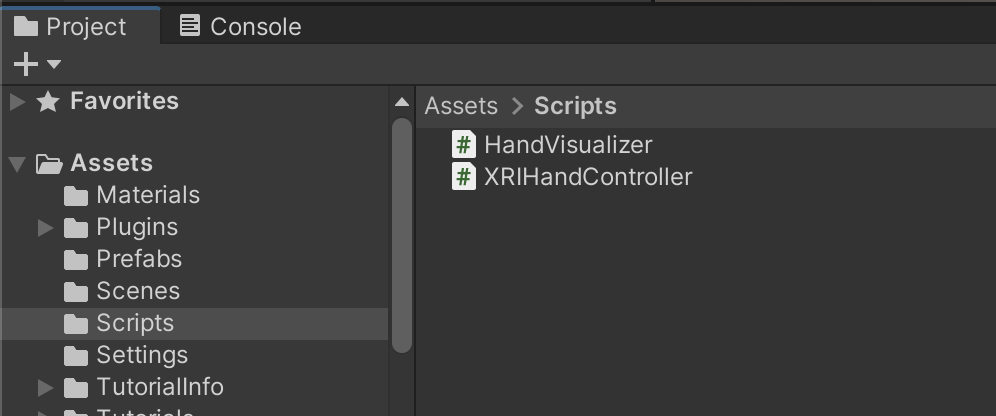Click Scripts in the breadcrumb path
Screen dimensions: 996x416
click(575, 106)
